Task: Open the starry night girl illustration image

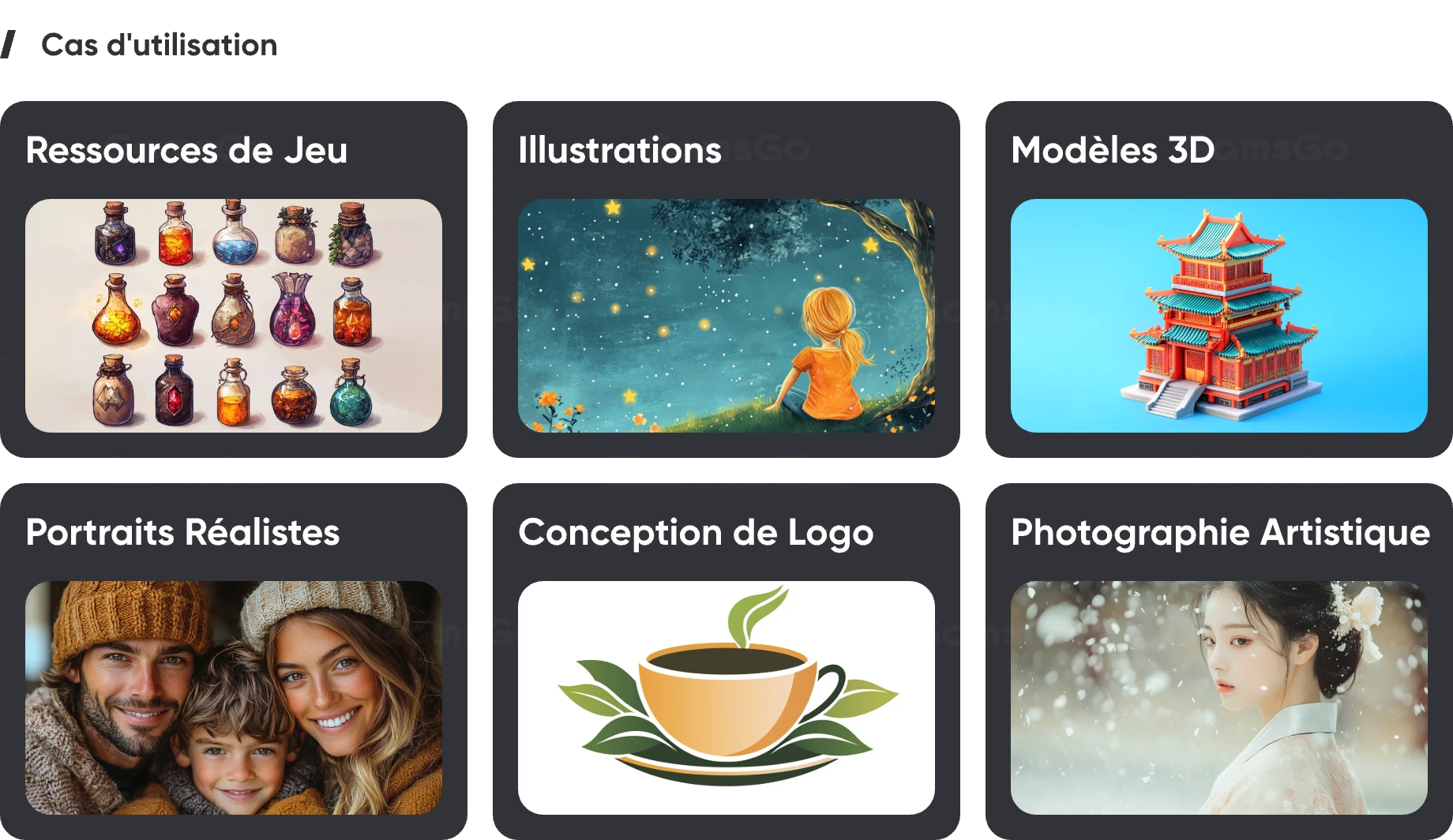Action: coord(726,316)
